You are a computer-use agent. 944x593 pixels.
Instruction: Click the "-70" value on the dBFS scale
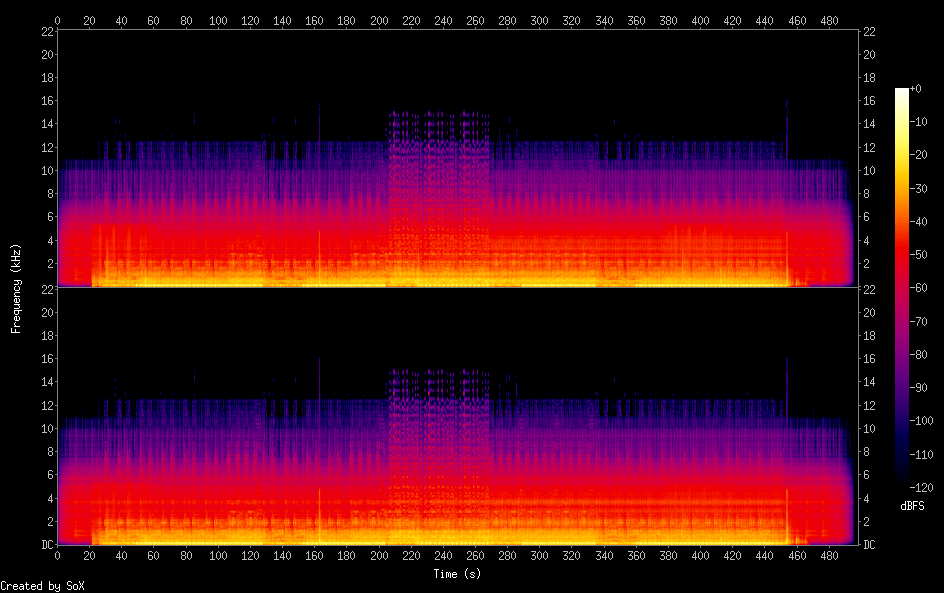(918, 321)
